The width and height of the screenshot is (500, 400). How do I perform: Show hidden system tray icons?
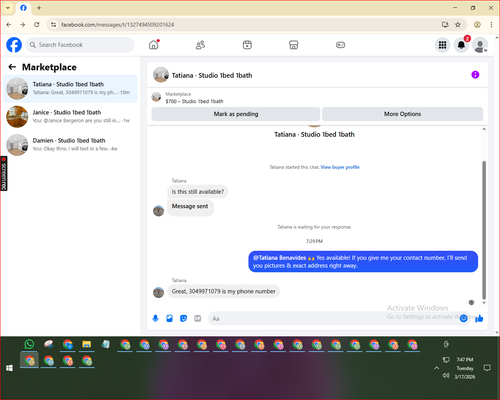coord(436,368)
